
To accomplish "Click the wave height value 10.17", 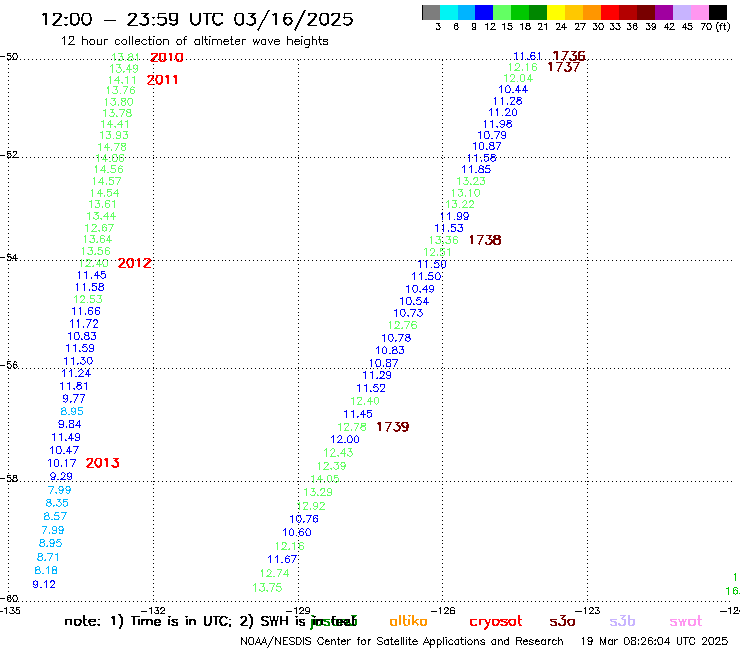I will 62,463.
